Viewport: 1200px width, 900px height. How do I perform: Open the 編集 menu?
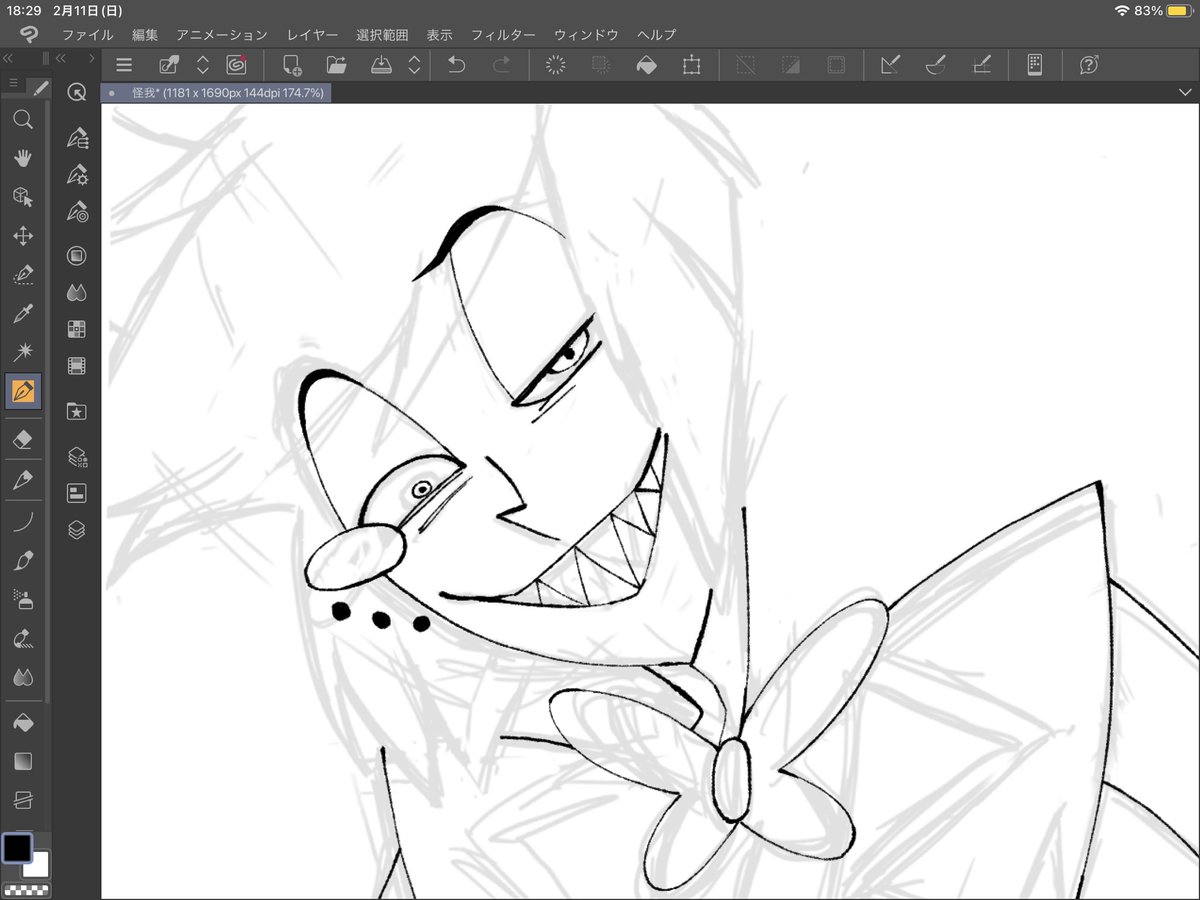145,34
